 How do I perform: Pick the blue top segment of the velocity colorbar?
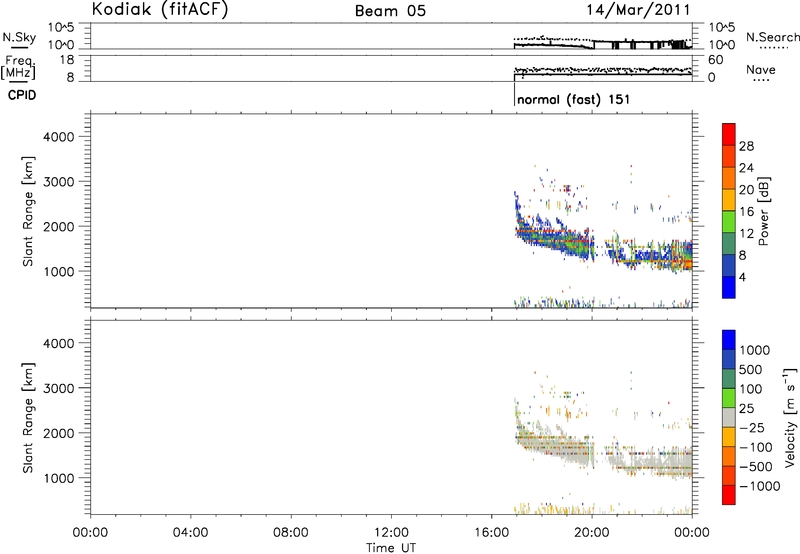click(729, 340)
